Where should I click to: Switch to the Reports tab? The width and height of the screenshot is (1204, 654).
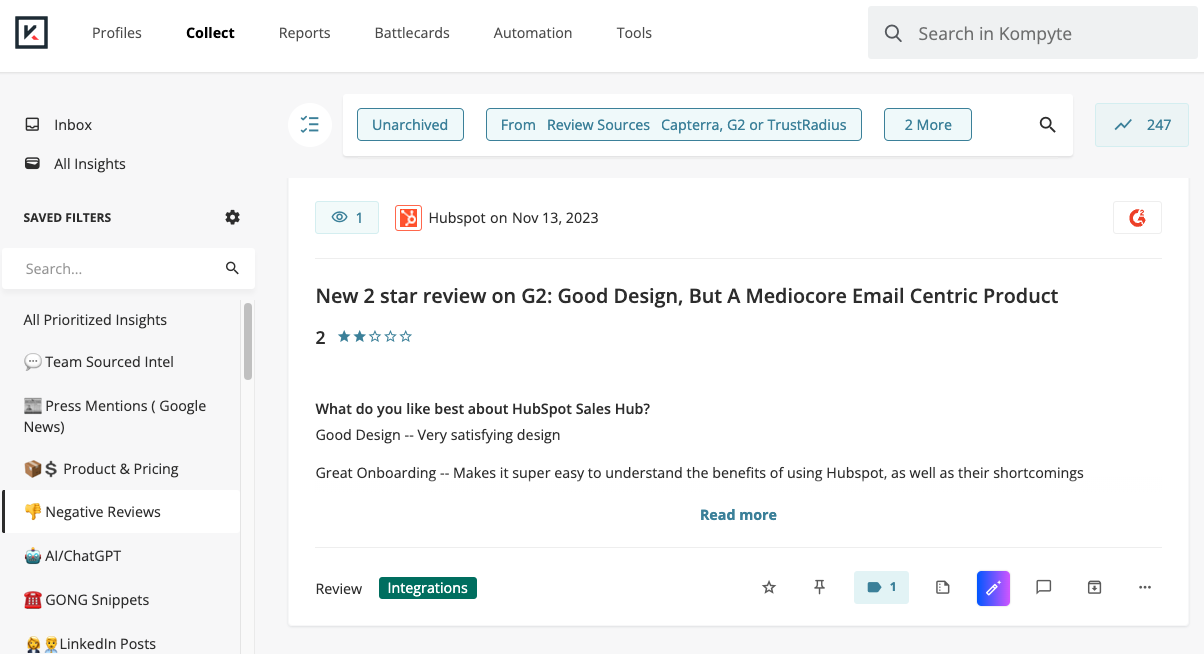point(304,33)
